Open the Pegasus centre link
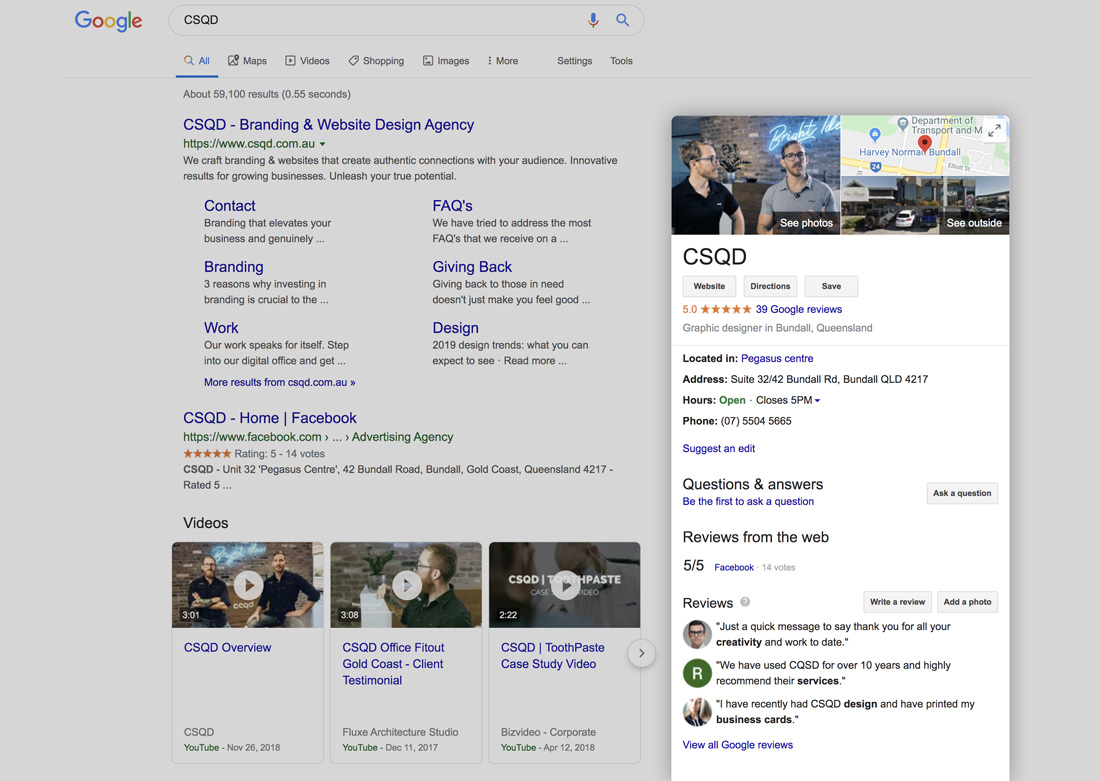The width and height of the screenshot is (1100, 781). [x=777, y=359]
